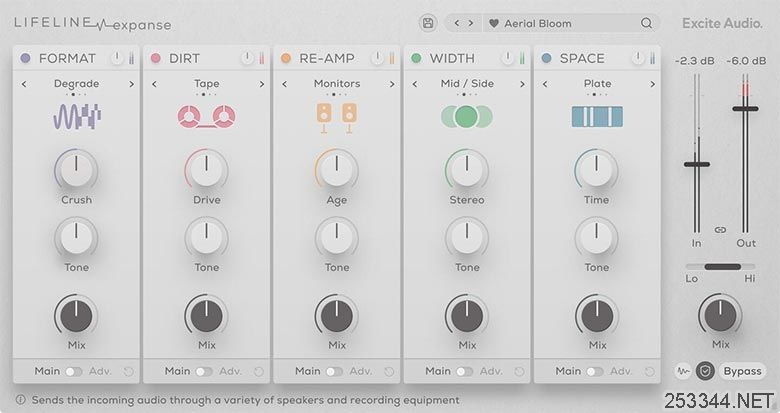Click the RE-AMP module title
The height and width of the screenshot is (413, 780).
(x=327, y=58)
